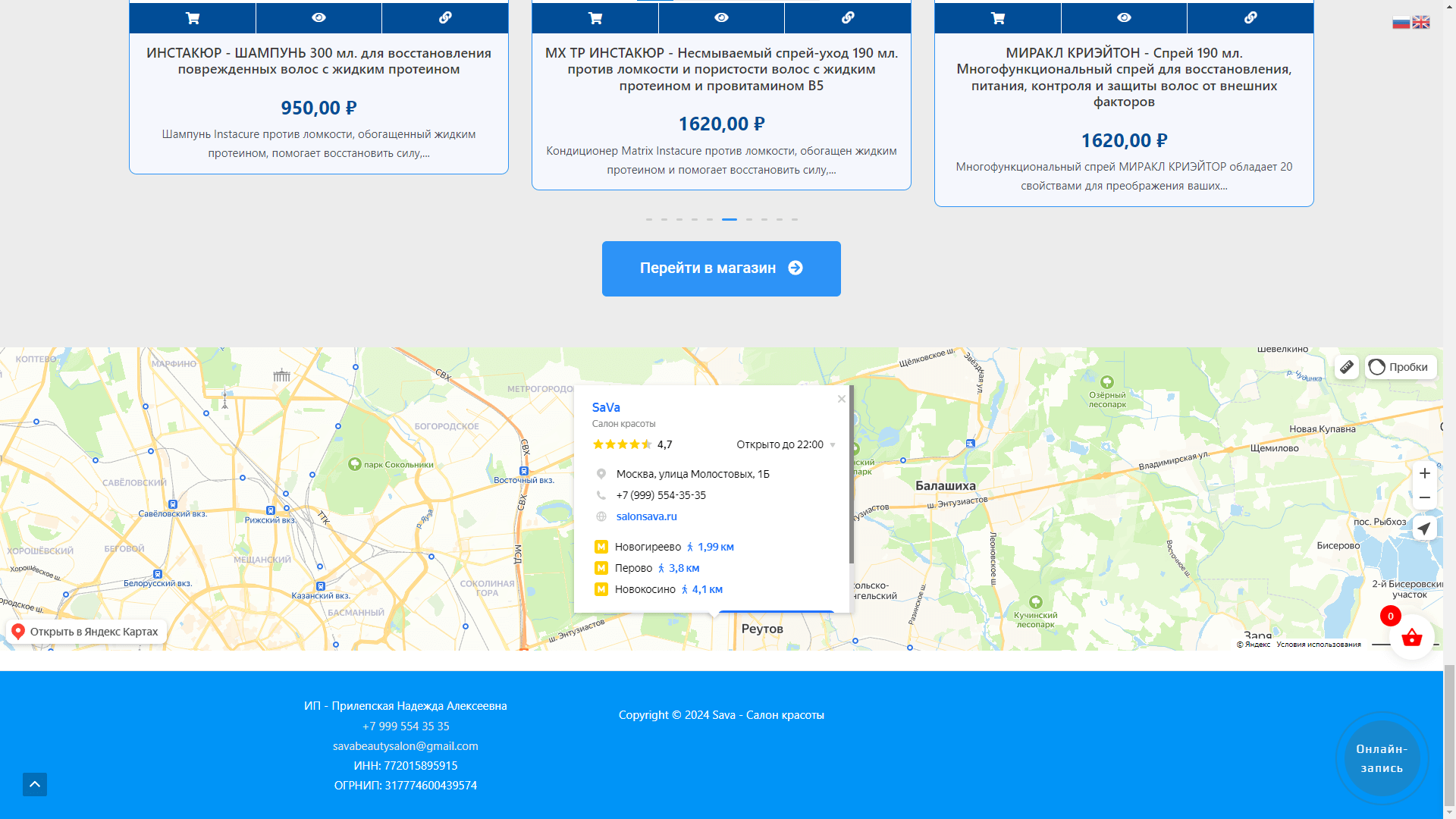Image resolution: width=1456 pixels, height=819 pixels.
Task: Click address Москва, улица Молостовых, 1Б
Action: tap(692, 474)
